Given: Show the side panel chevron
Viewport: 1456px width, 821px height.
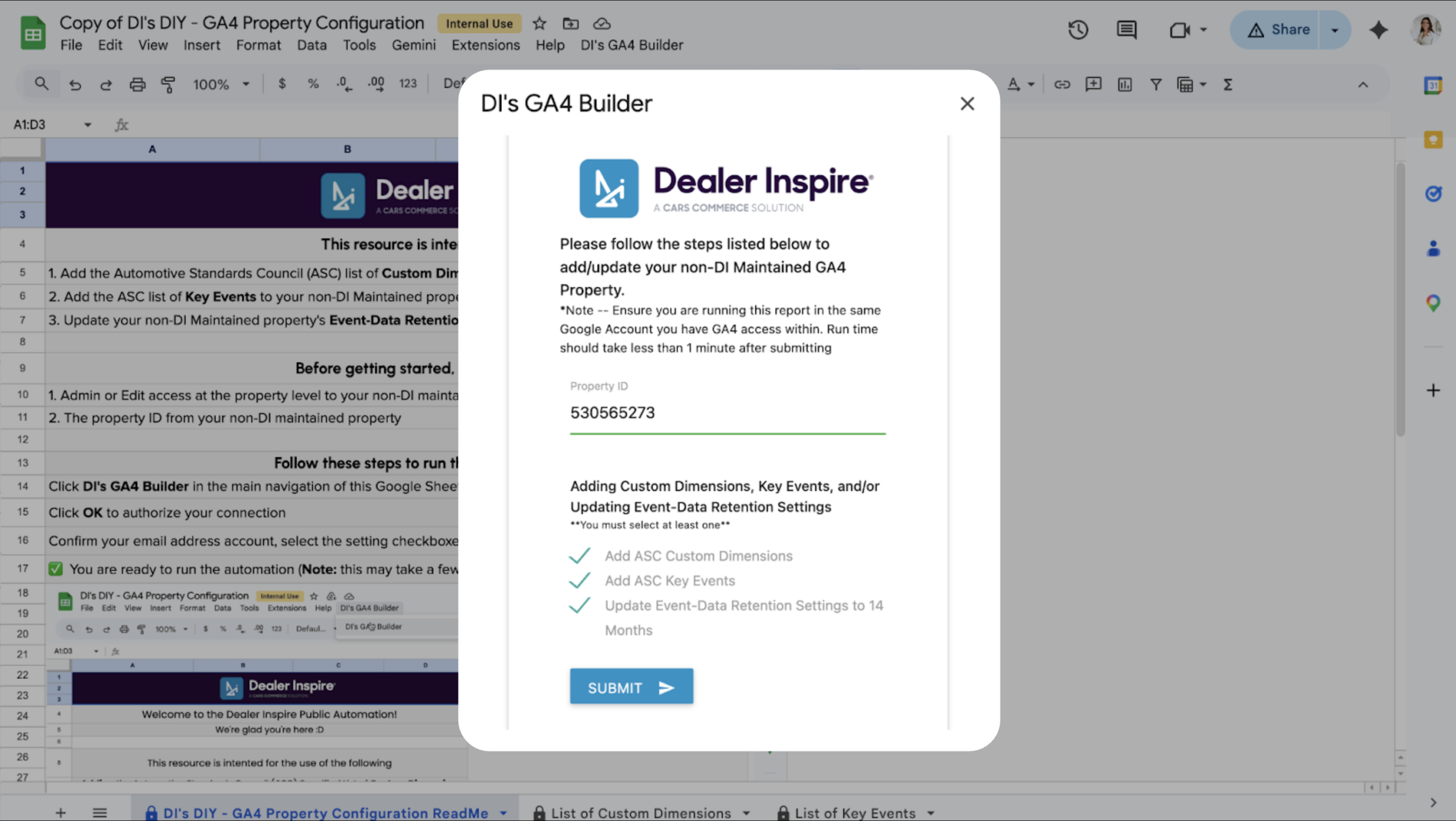Looking at the screenshot, I should [1433, 803].
